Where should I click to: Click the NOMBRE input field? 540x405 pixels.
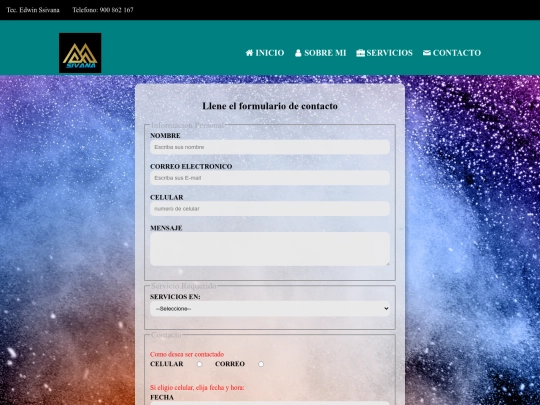pyautogui.click(x=270, y=147)
